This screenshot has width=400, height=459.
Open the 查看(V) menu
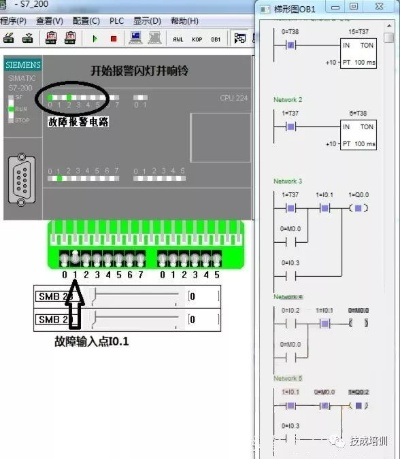(50, 21)
